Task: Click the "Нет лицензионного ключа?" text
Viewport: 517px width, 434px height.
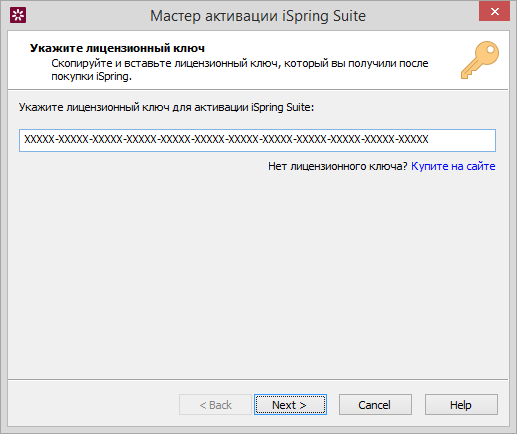Action: 338,166
